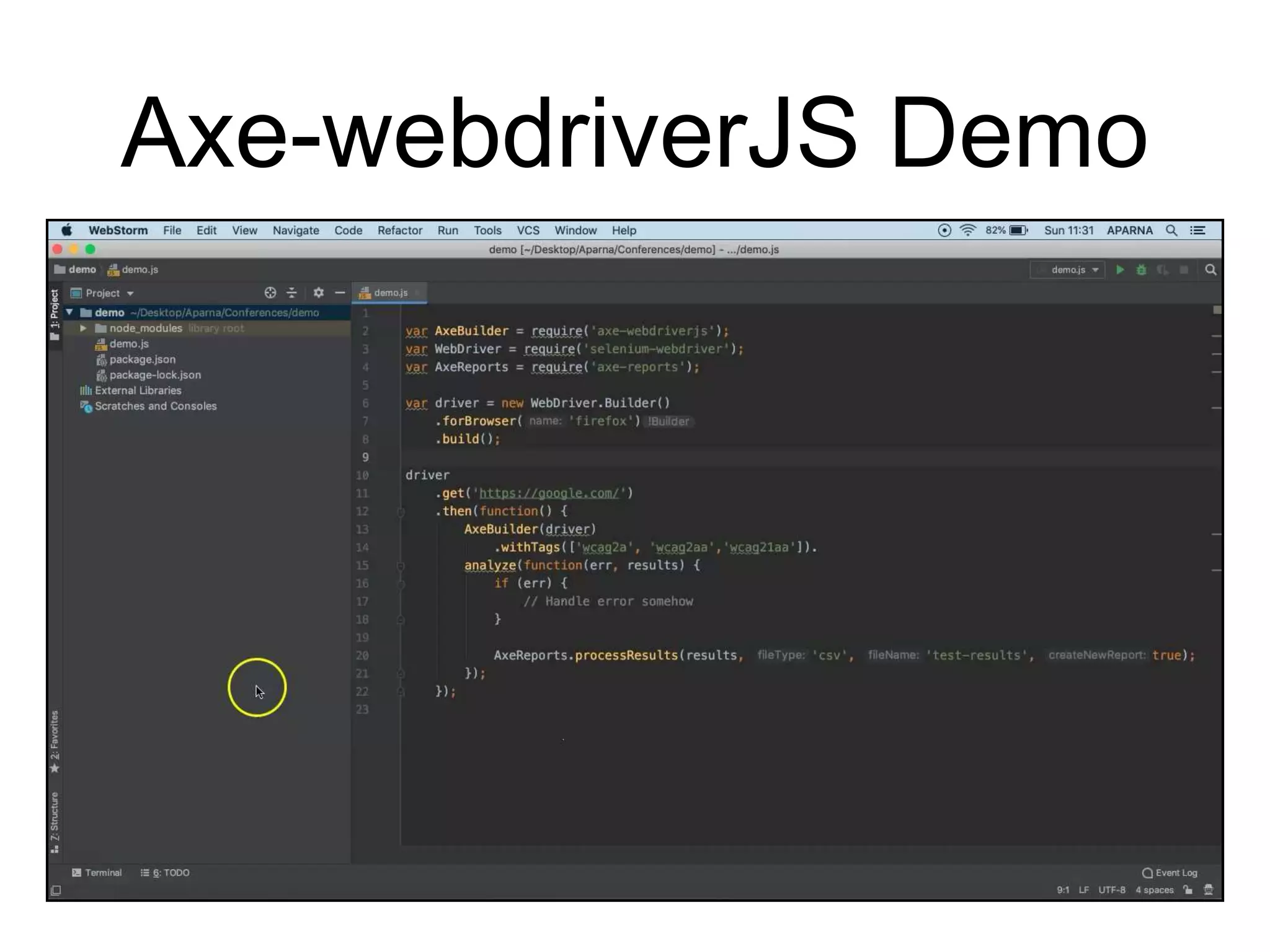This screenshot has height=952, width=1270.
Task: Open the Event Log
Action: pos(1170,873)
